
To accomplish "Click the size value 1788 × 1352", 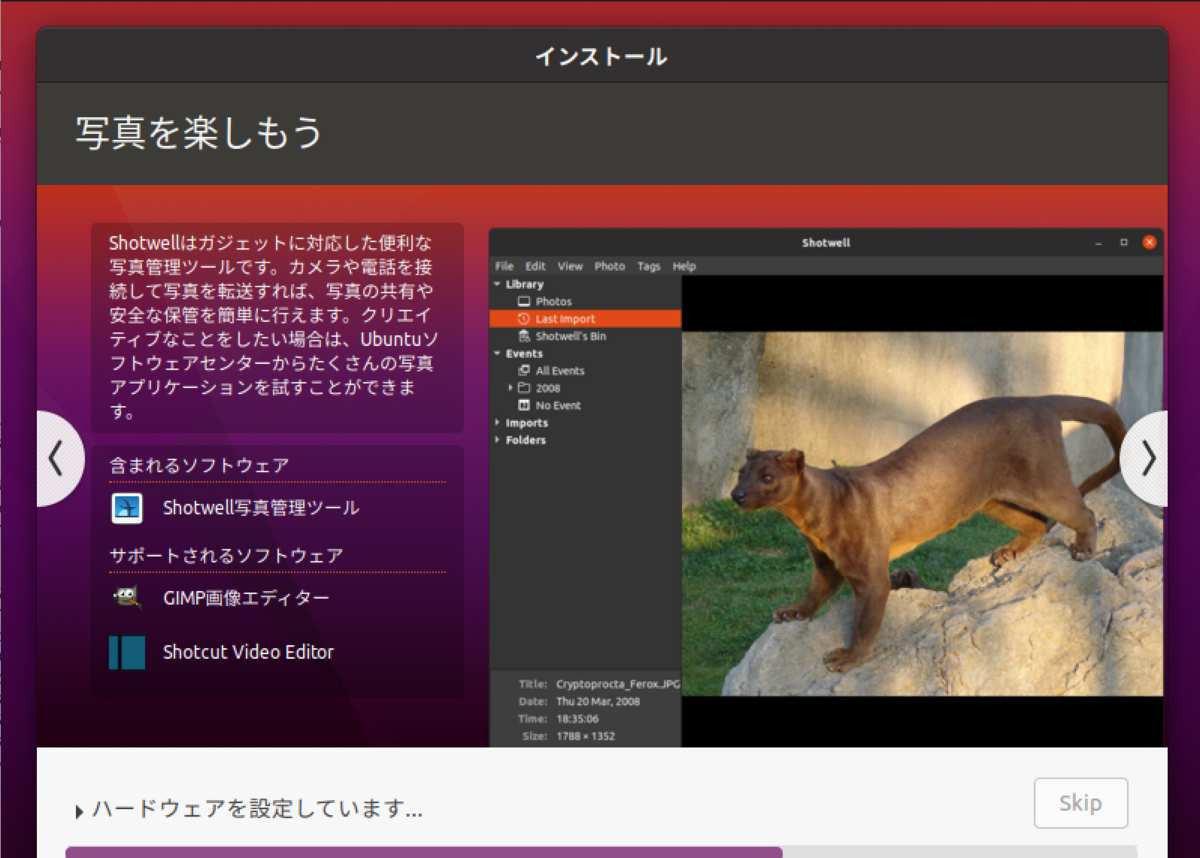I will pyautogui.click(x=585, y=736).
